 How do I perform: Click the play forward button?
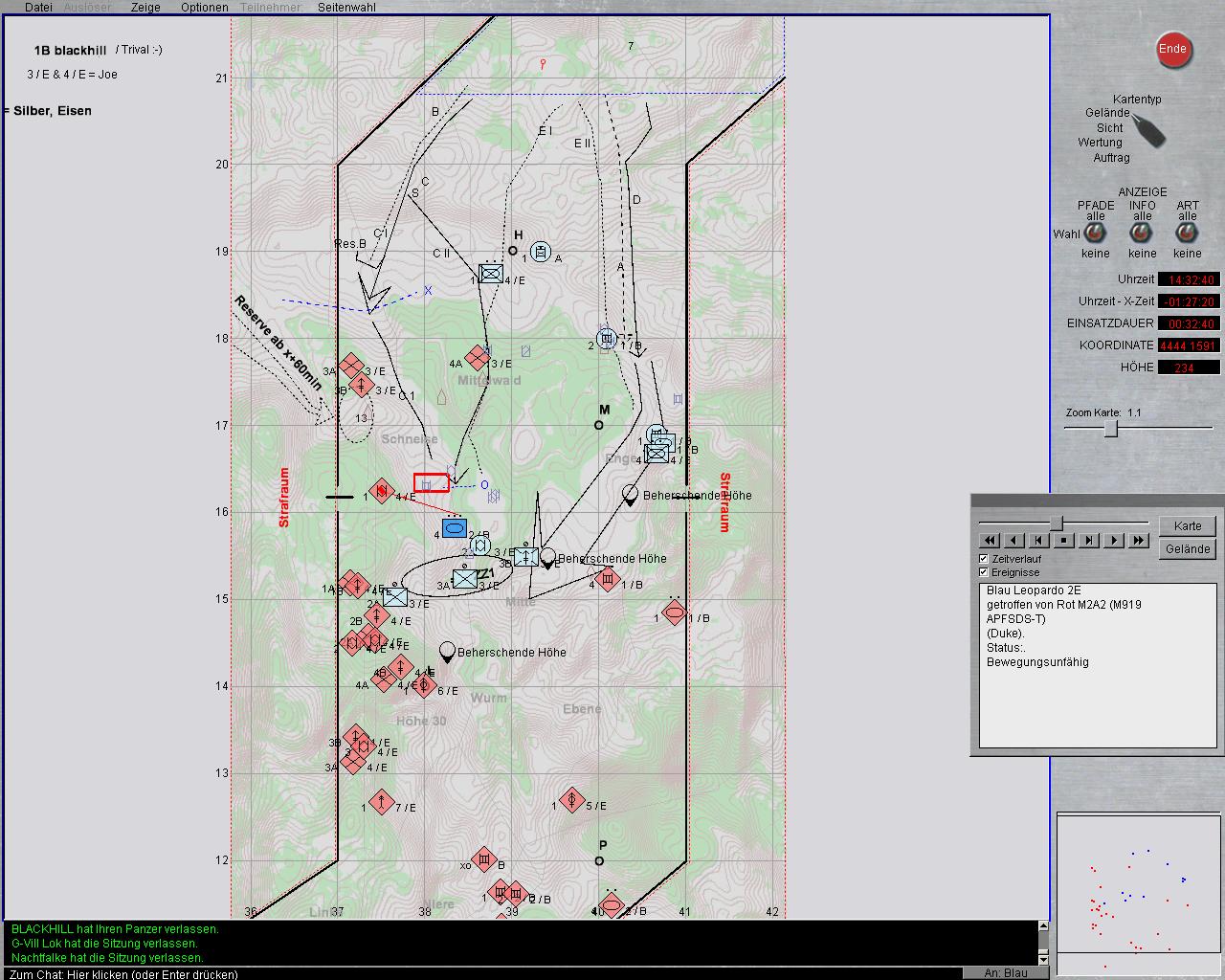[x=1114, y=541]
